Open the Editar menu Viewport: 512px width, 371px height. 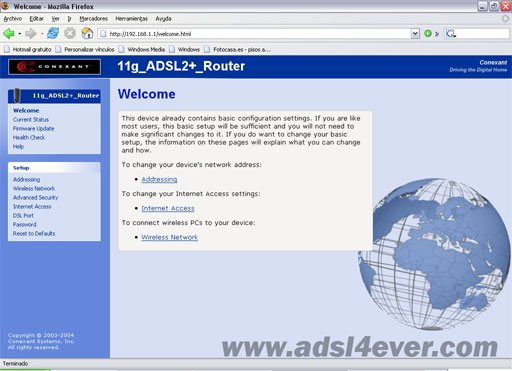36,19
